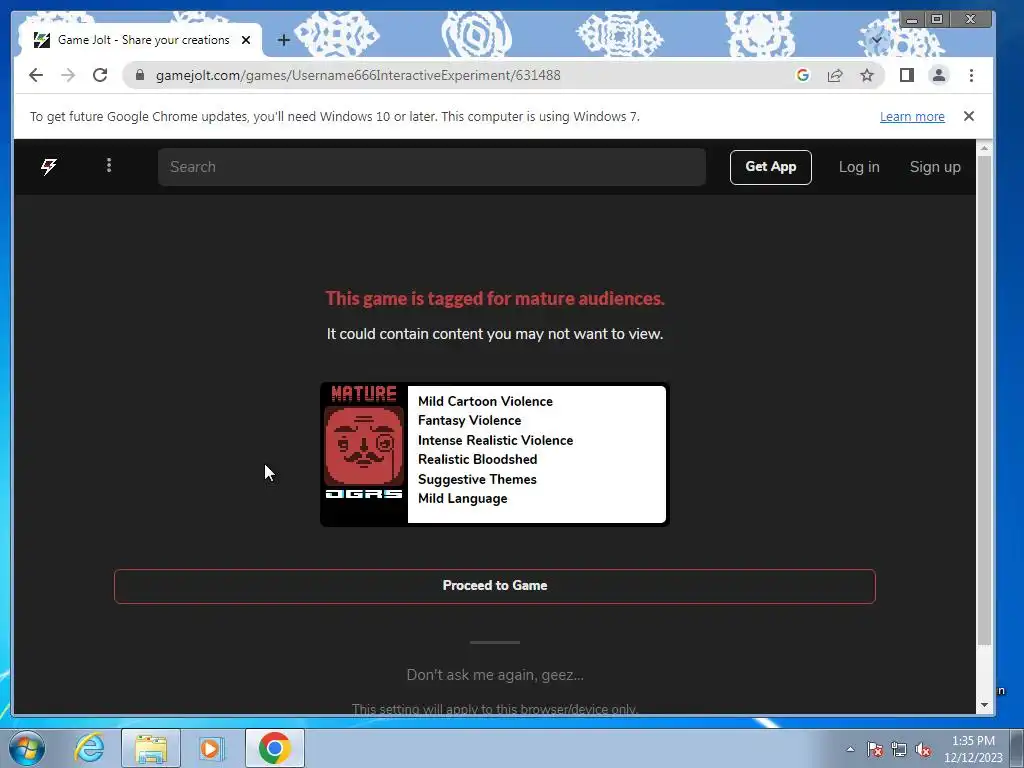
Task: Click the network tray icon
Action: click(899, 750)
